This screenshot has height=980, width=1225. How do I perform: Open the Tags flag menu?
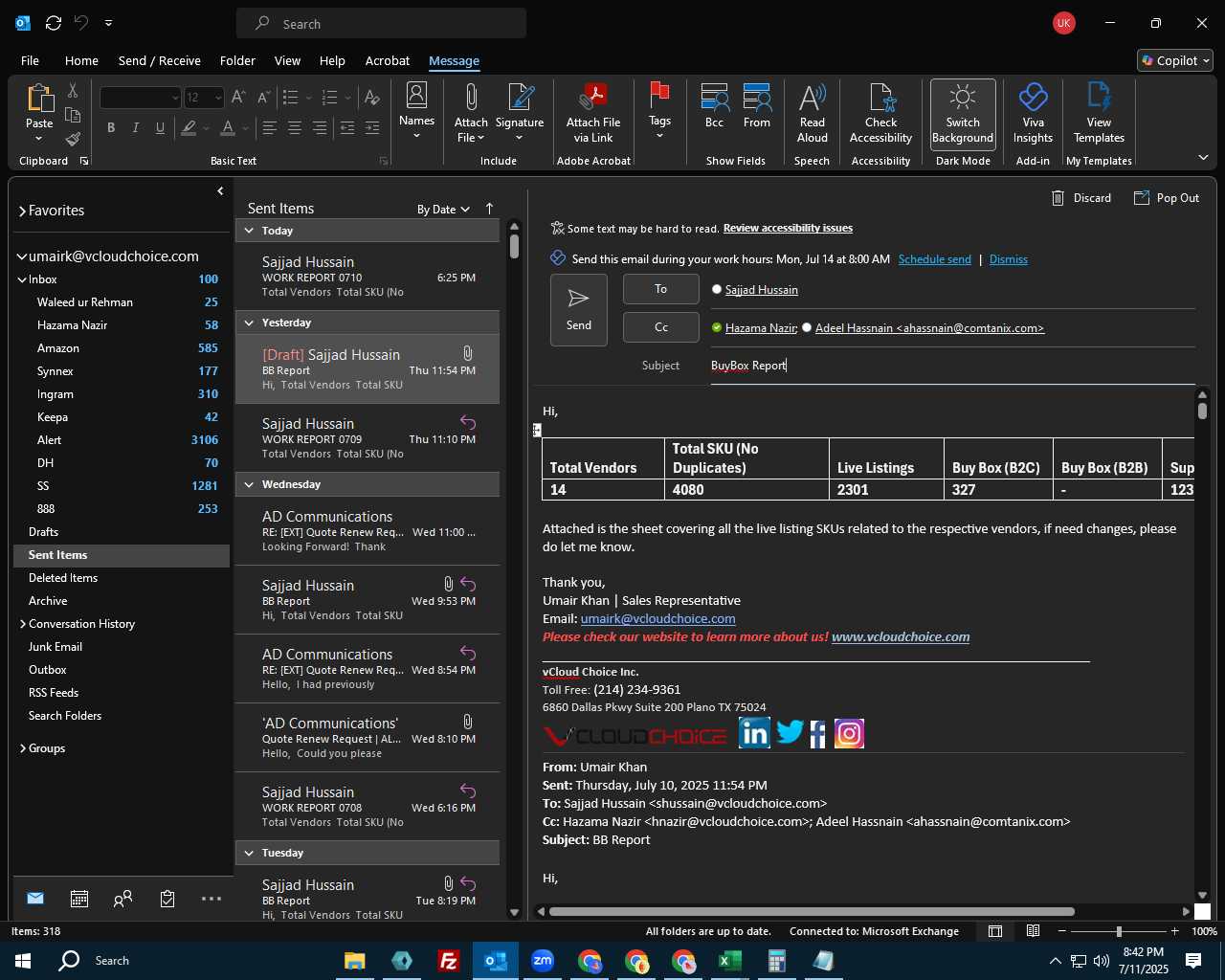(659, 111)
